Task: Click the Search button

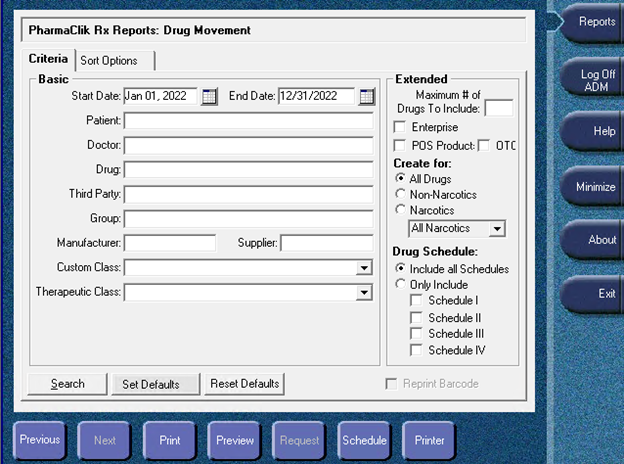Action: (68, 384)
